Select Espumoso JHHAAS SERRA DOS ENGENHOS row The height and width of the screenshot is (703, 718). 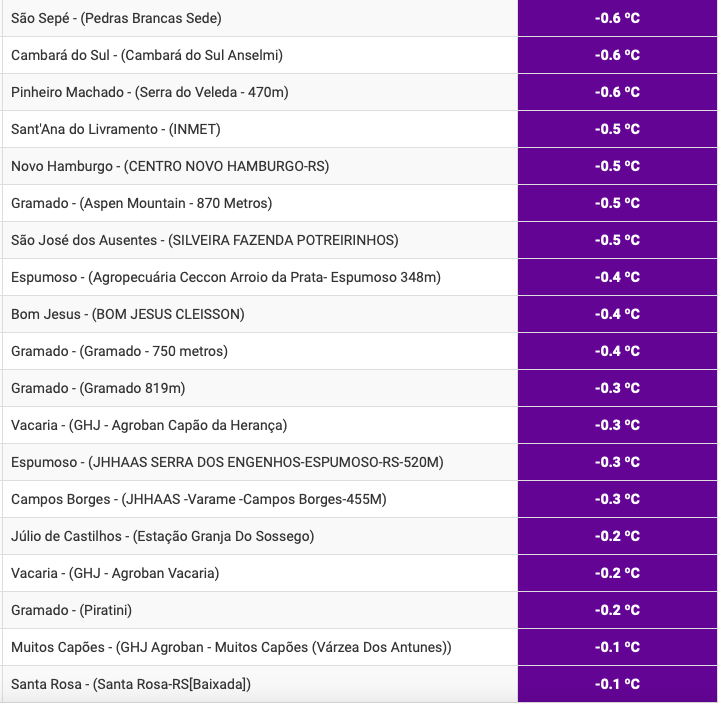359,462
